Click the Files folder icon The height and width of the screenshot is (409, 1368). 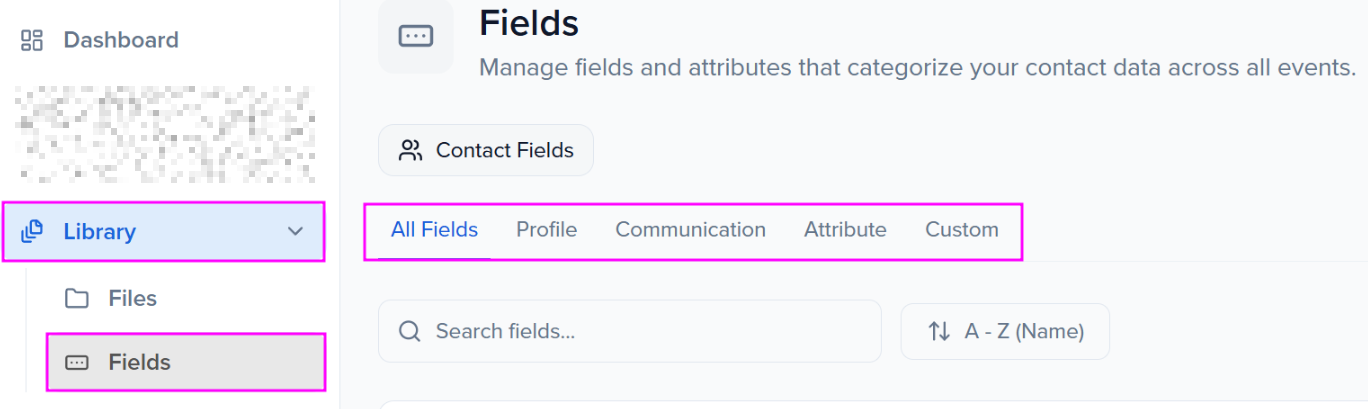click(76, 298)
